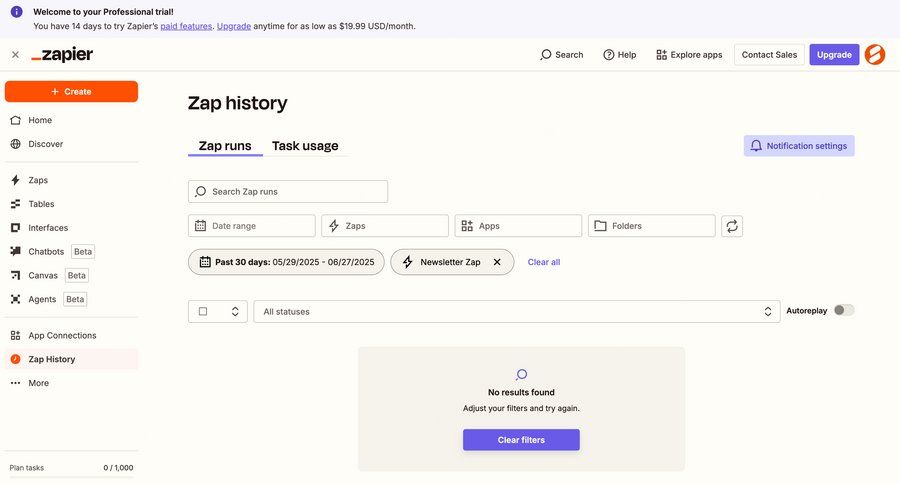Close the sidebar with the X icon

coord(15,55)
